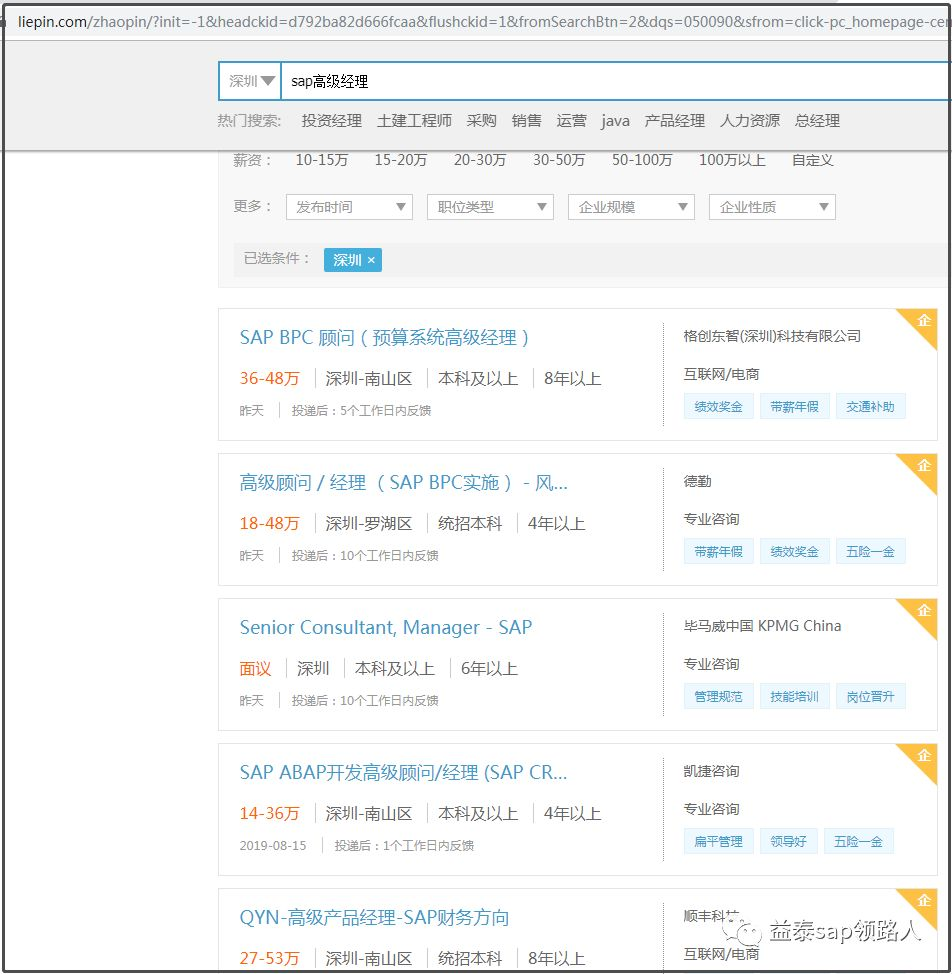Screen dimensions: 952x974
Task: Filter salary by 100万以上
Action: pos(732,160)
